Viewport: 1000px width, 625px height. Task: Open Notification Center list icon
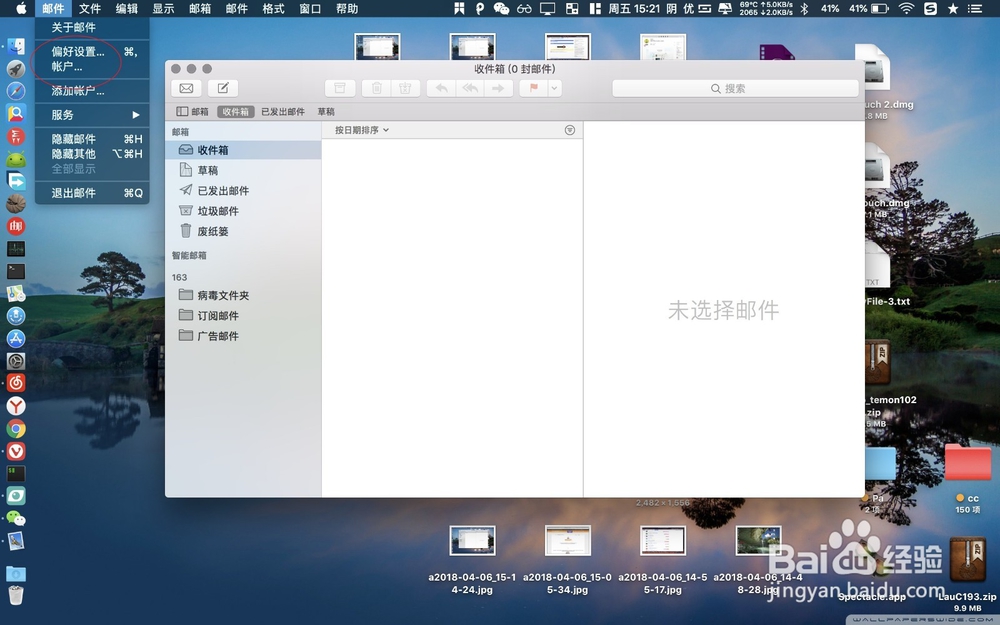tap(974, 8)
